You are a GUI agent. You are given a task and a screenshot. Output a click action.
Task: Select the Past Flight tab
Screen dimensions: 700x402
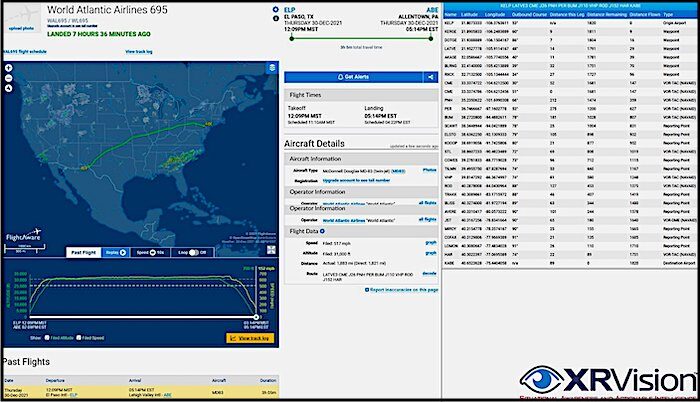(83, 252)
